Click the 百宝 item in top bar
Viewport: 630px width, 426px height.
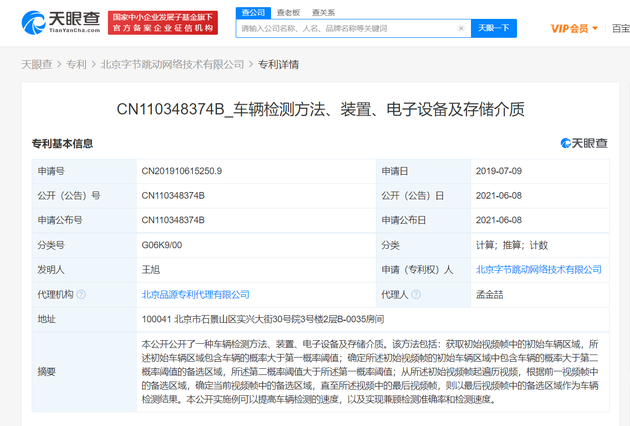point(620,29)
